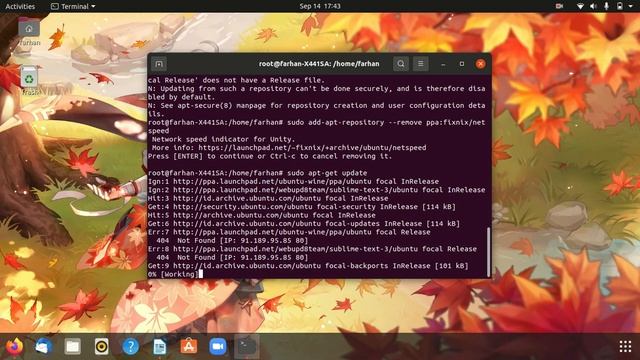Click the battery indicator in the top bar
The image size is (640, 360).
coord(620,6)
